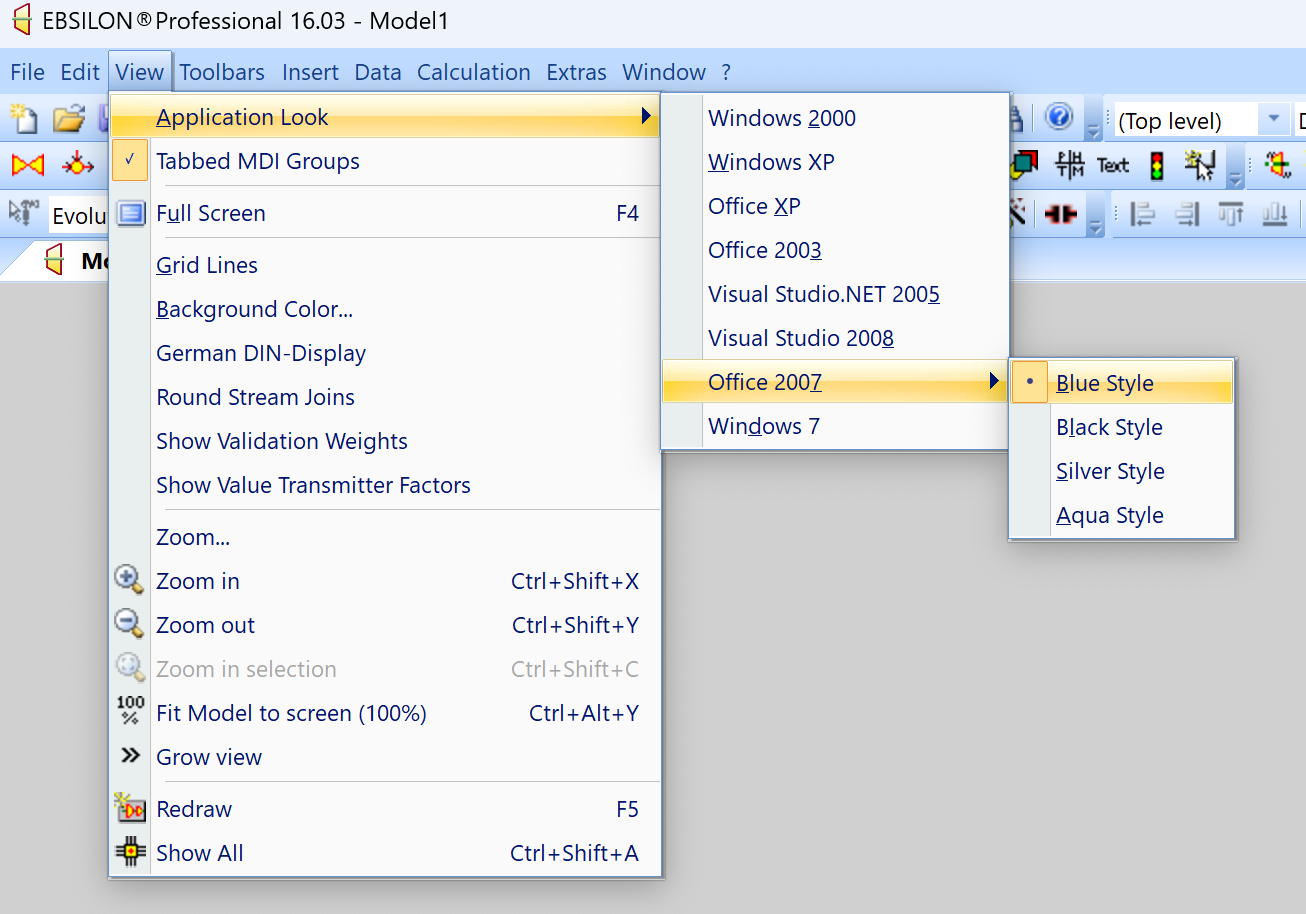Select Fit Model to screen (100%)
The width and height of the screenshot is (1306, 914).
click(385, 713)
